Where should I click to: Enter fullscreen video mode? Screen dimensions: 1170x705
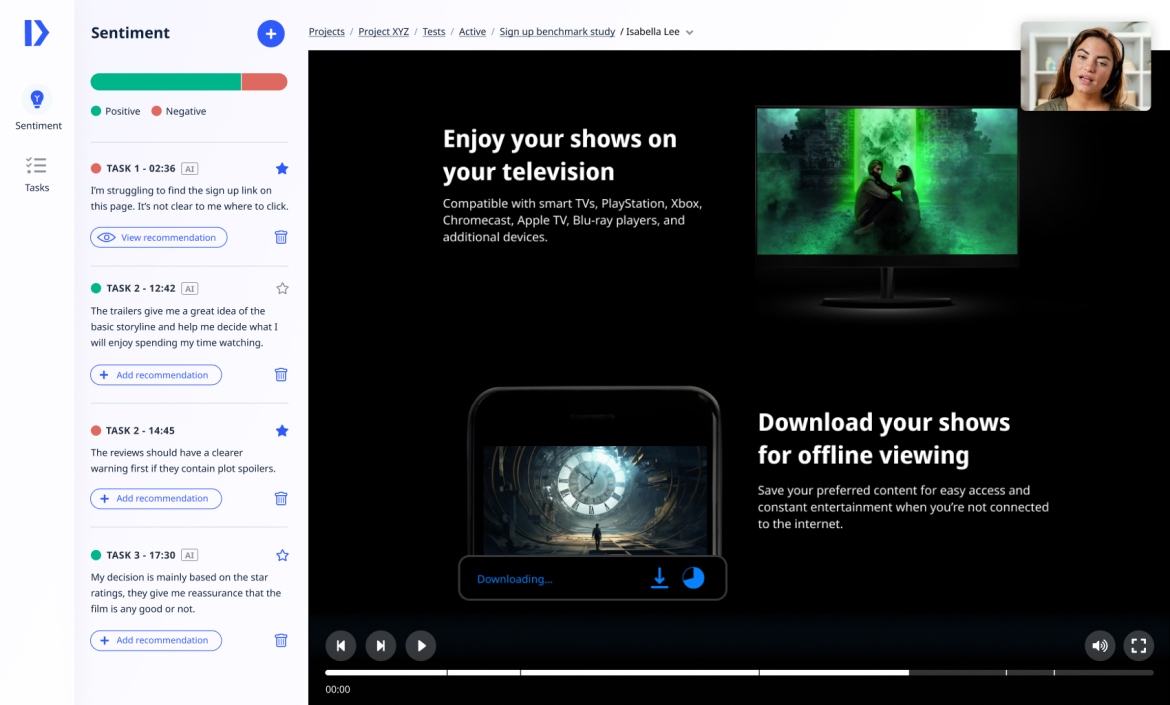(1139, 645)
